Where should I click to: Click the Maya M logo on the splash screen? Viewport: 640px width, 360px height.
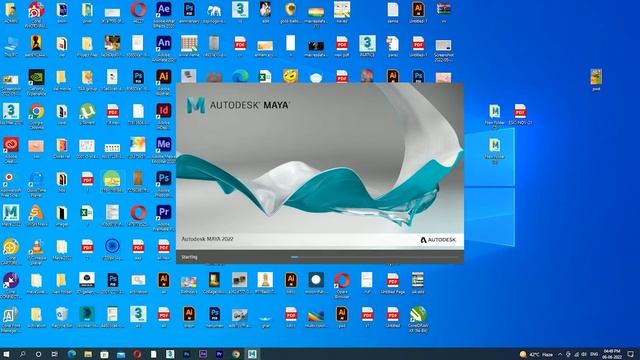pyautogui.click(x=196, y=105)
